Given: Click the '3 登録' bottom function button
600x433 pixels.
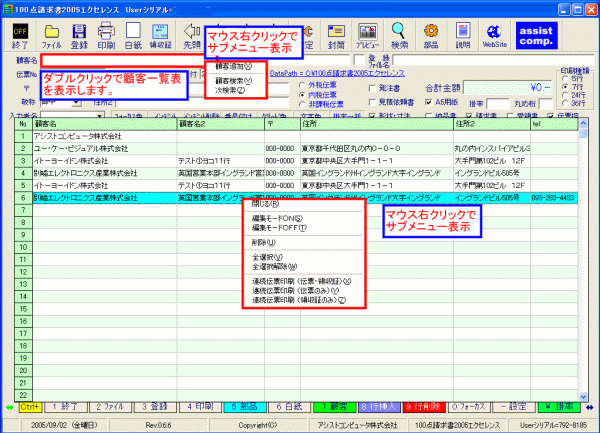Looking at the screenshot, I should (x=154, y=407).
